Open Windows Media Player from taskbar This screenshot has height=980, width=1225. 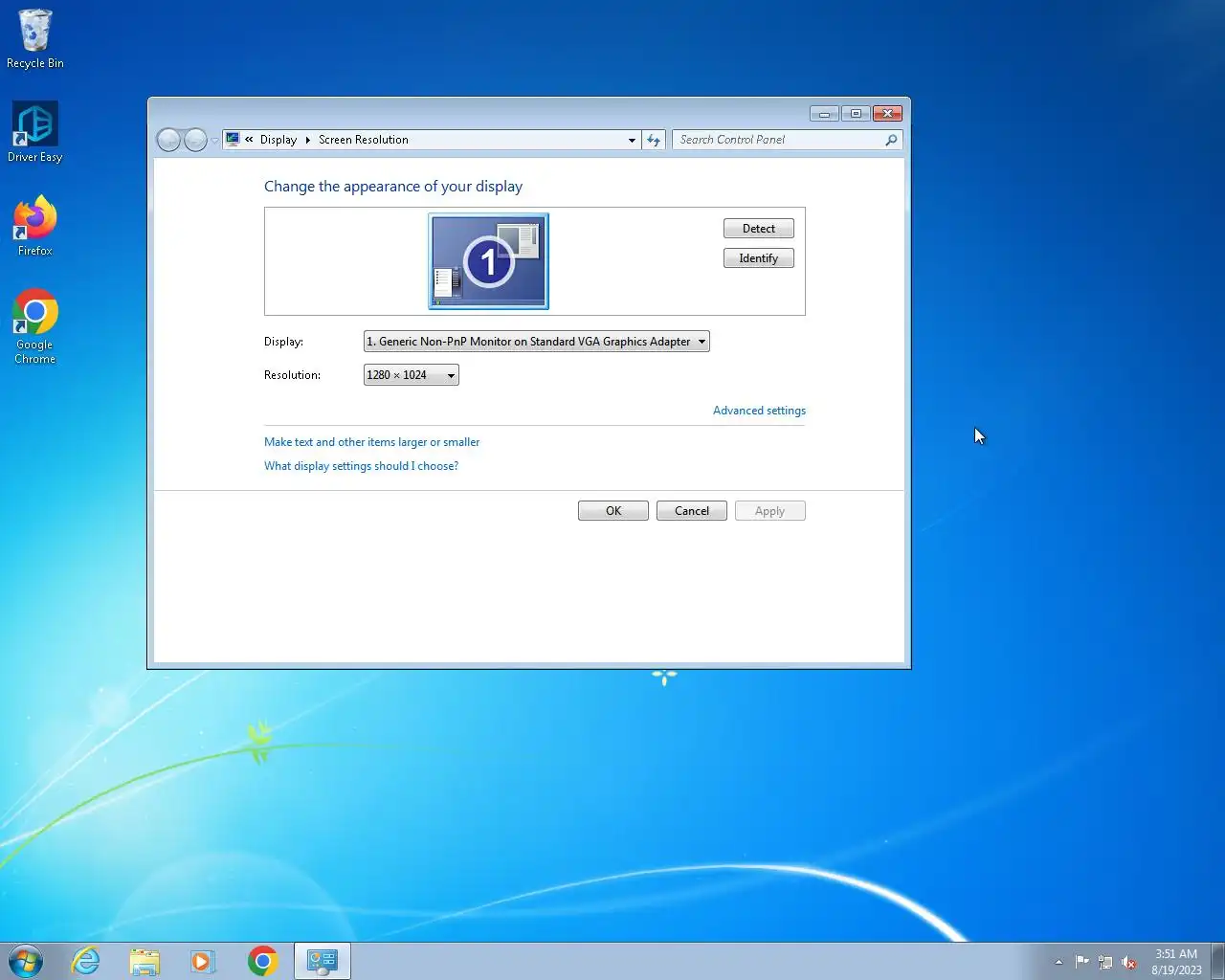tap(203, 961)
